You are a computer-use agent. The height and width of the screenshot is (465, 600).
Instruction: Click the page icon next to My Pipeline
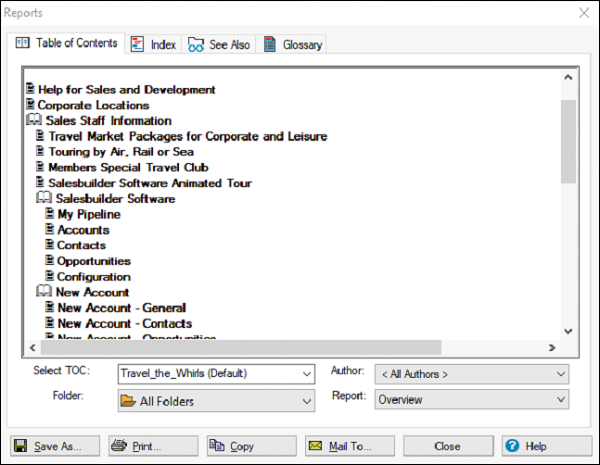click(49, 215)
